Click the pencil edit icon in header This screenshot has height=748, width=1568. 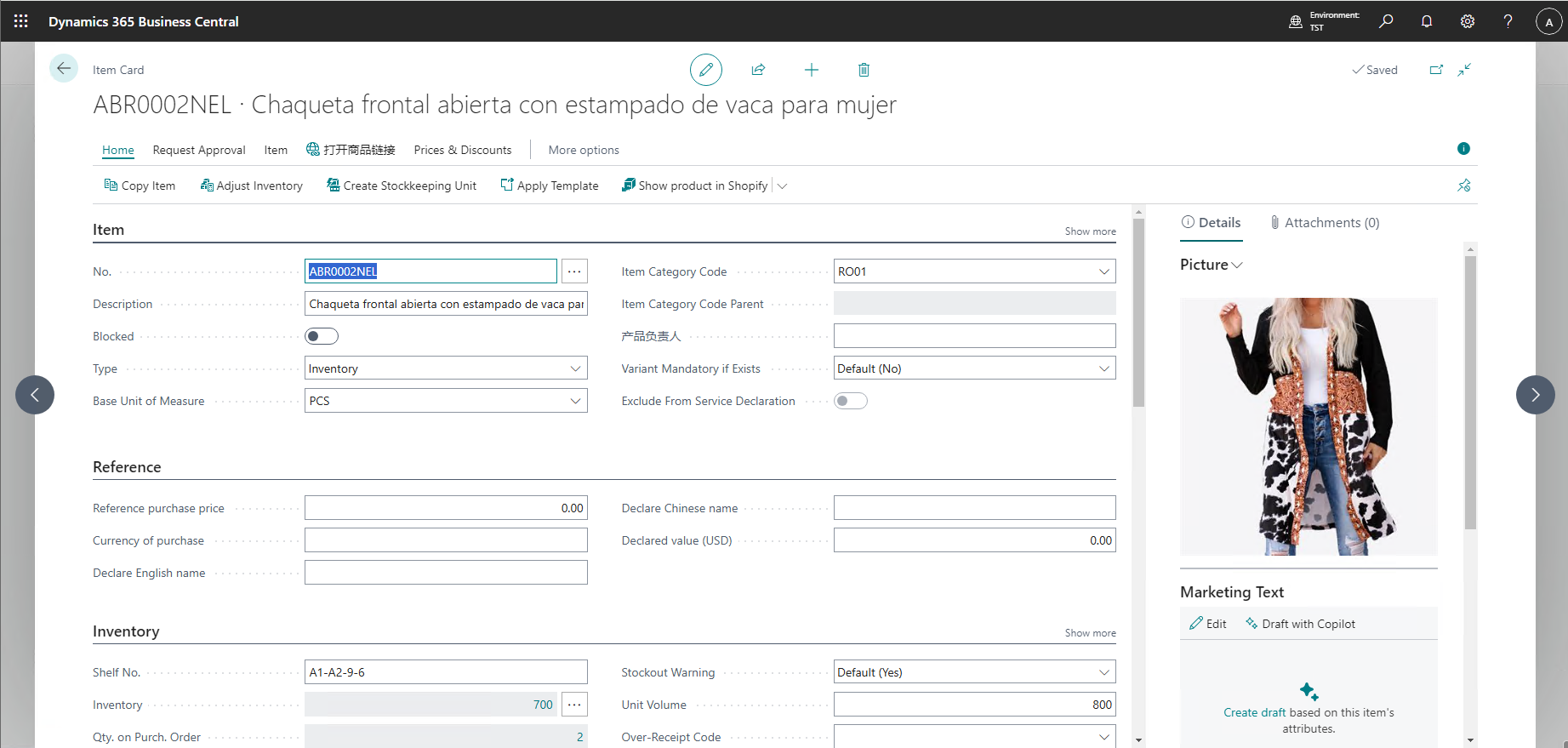pos(705,70)
